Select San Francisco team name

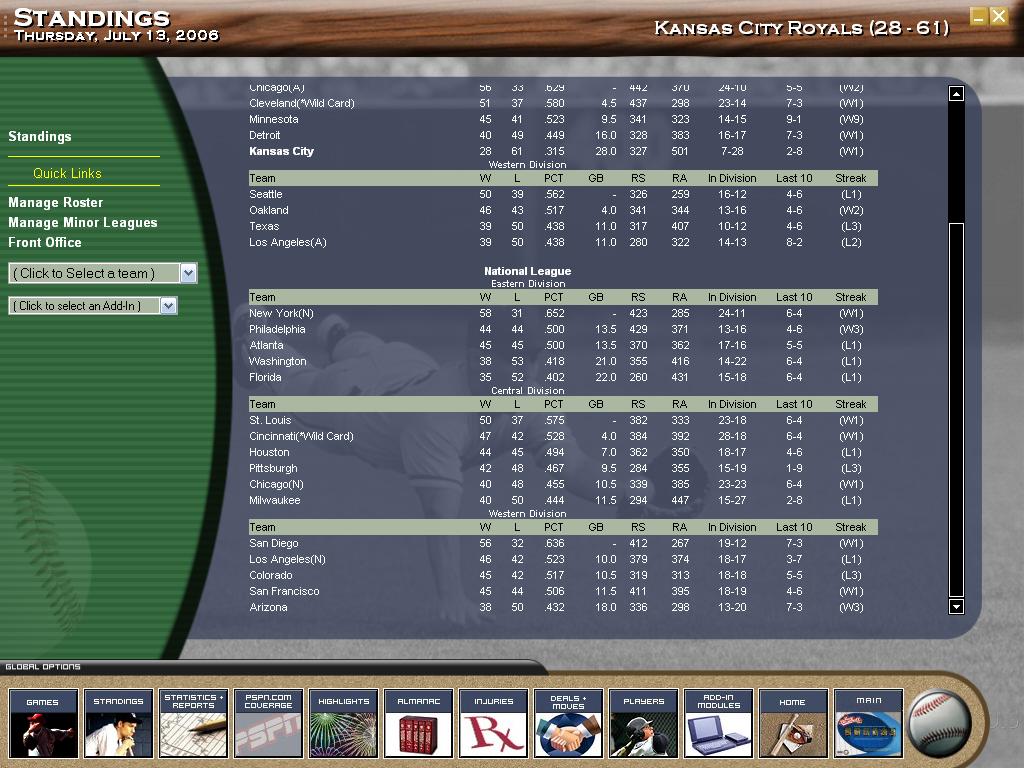click(x=284, y=592)
